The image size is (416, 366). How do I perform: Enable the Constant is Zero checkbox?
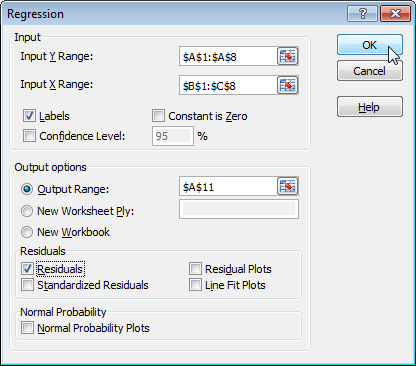tap(158, 116)
